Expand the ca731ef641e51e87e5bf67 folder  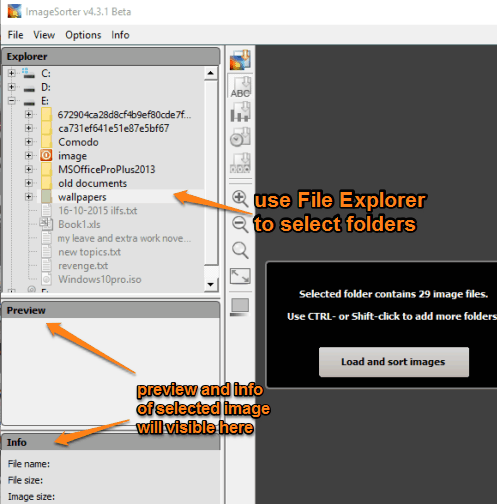click(29, 128)
